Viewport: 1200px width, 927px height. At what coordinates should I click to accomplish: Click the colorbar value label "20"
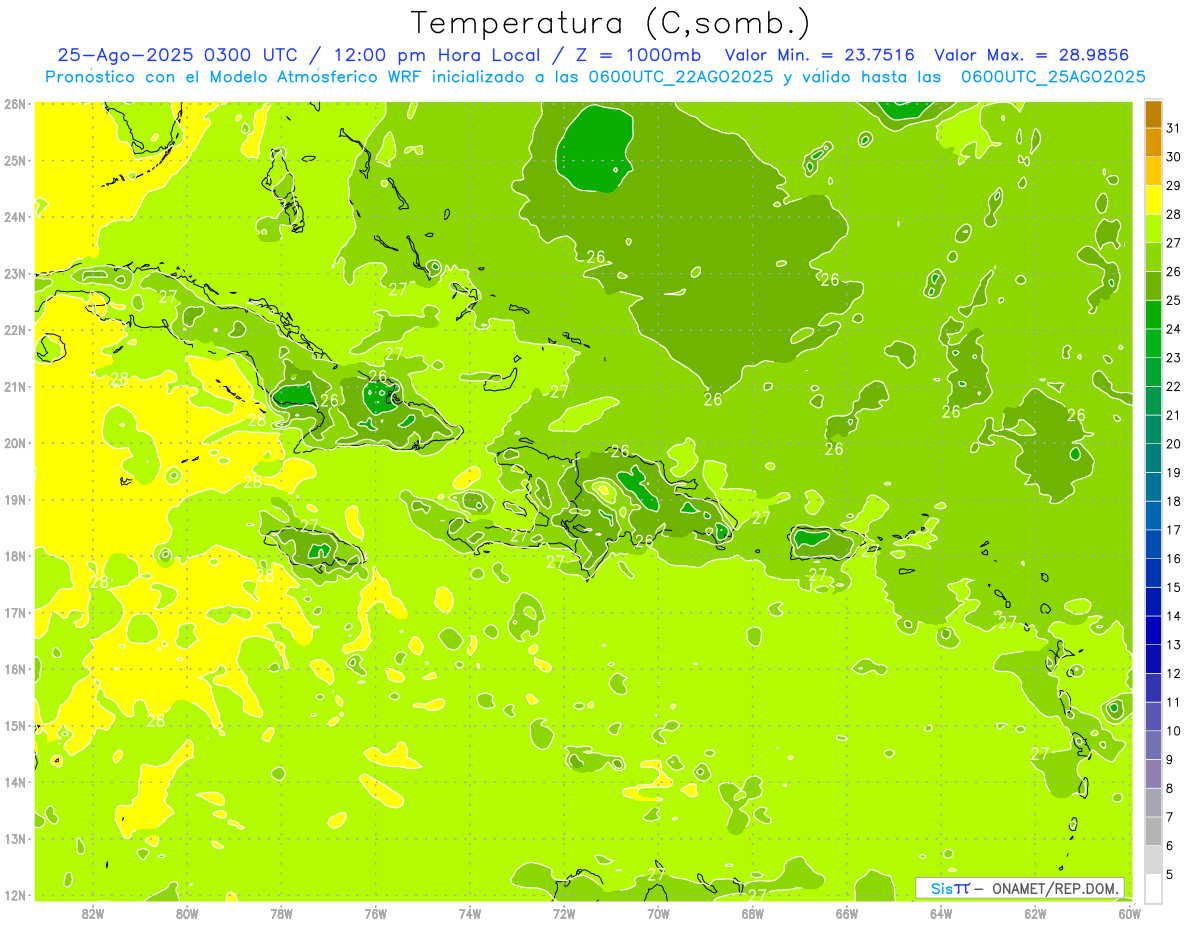1174,444
